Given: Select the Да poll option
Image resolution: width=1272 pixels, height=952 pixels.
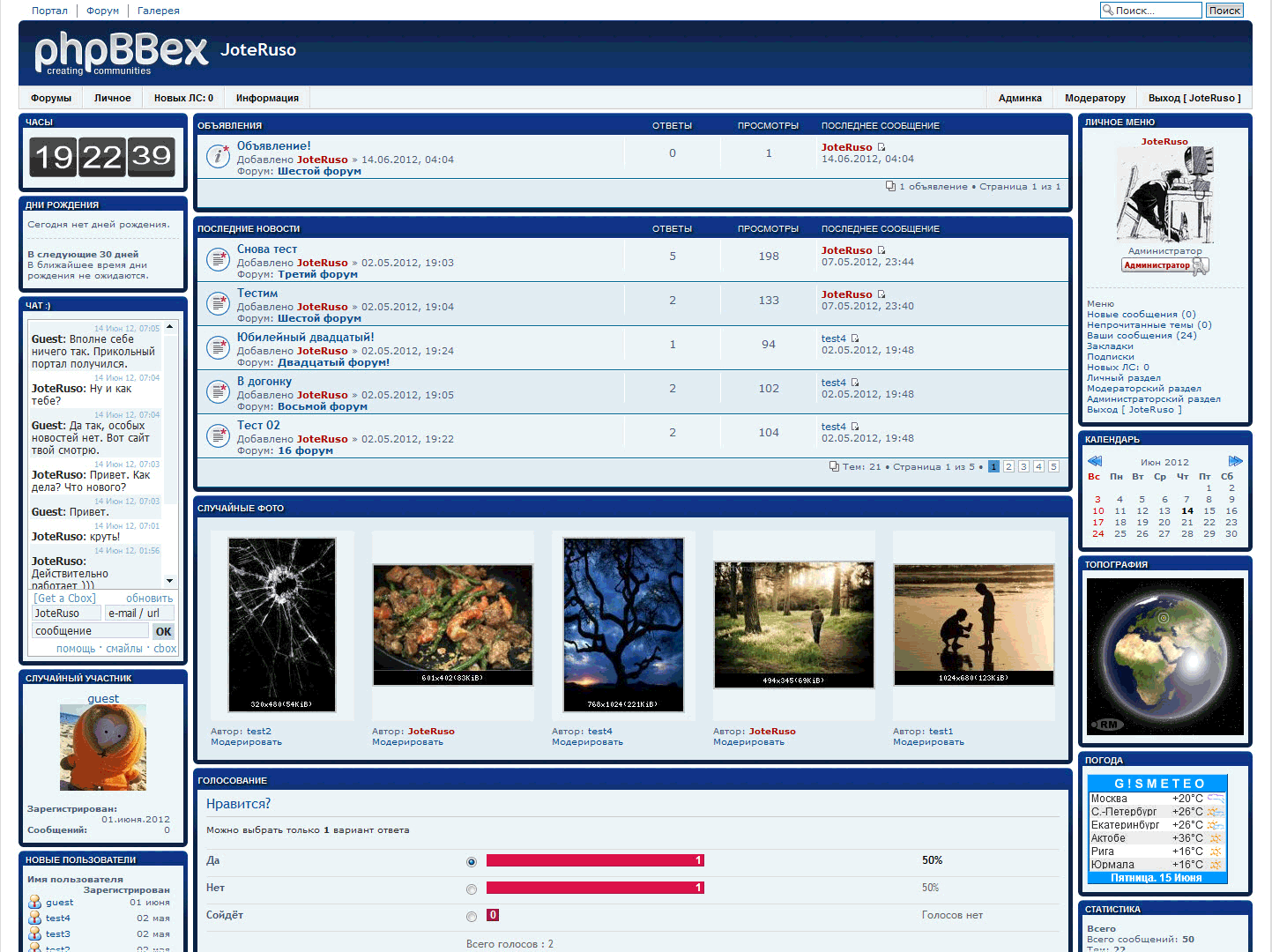Looking at the screenshot, I should click(x=472, y=862).
